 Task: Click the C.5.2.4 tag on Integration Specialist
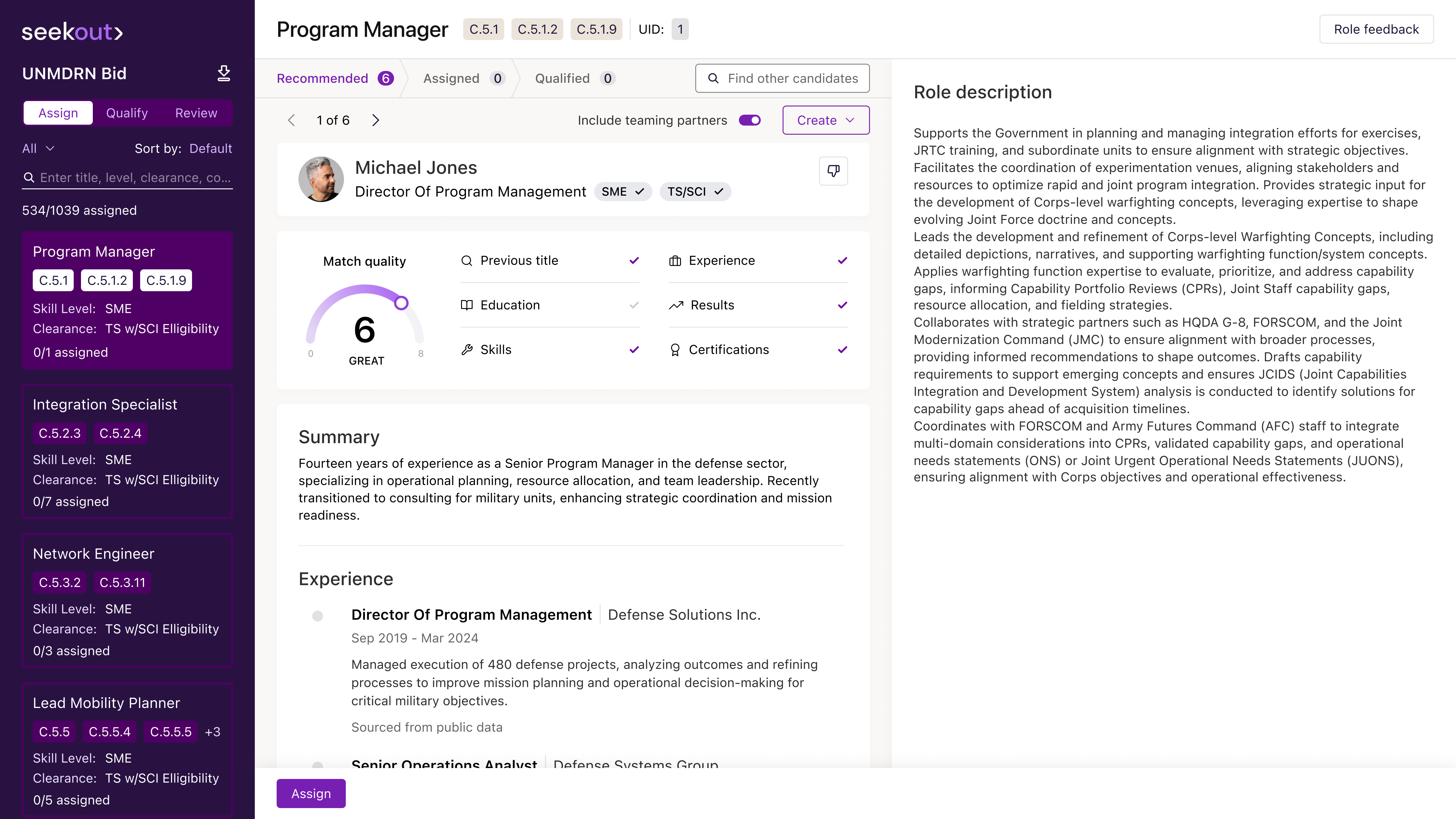[120, 433]
